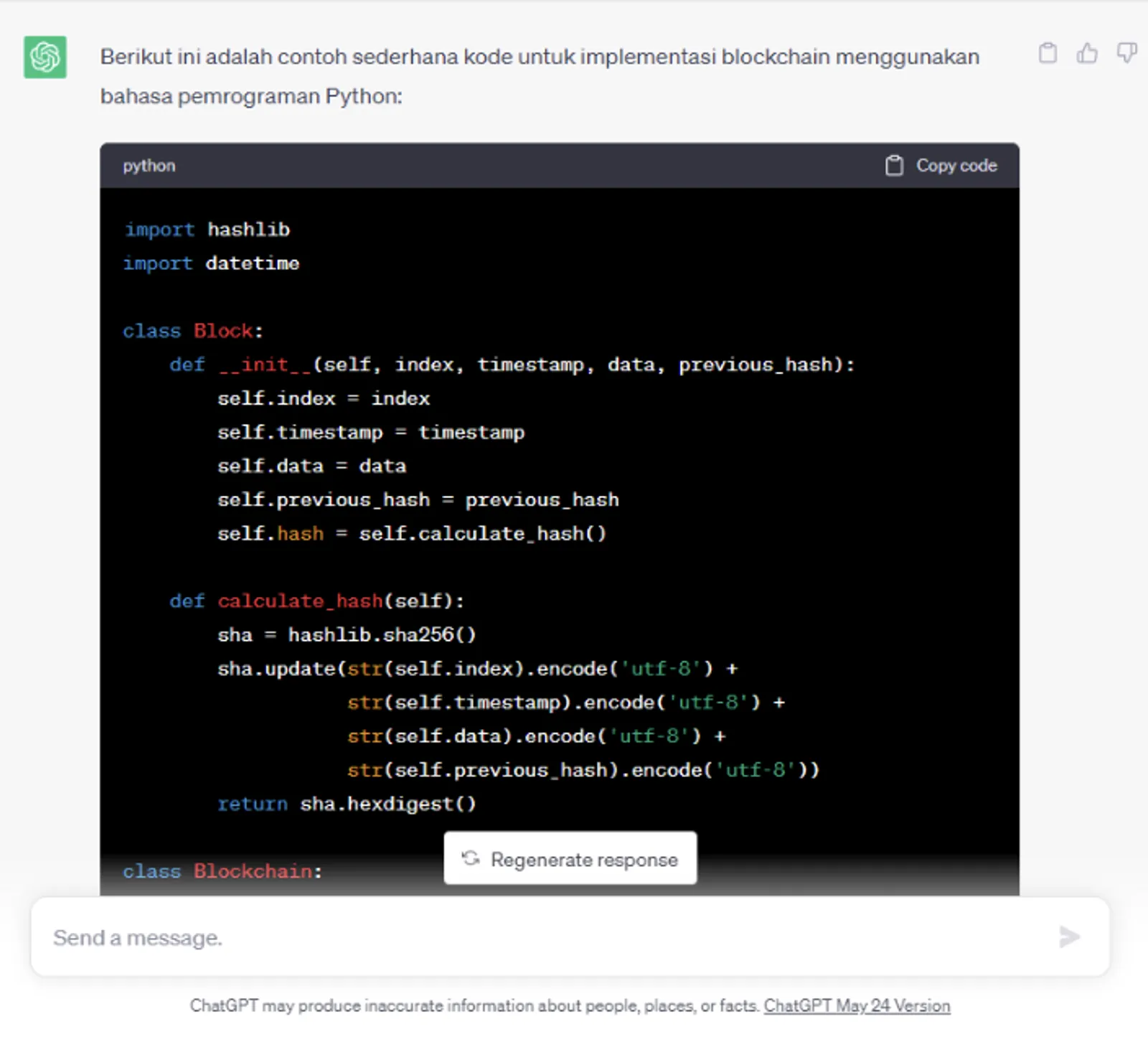This screenshot has height=1047, width=1148.
Task: Click 'return sha.hexdigest()' line
Action: click(x=347, y=804)
